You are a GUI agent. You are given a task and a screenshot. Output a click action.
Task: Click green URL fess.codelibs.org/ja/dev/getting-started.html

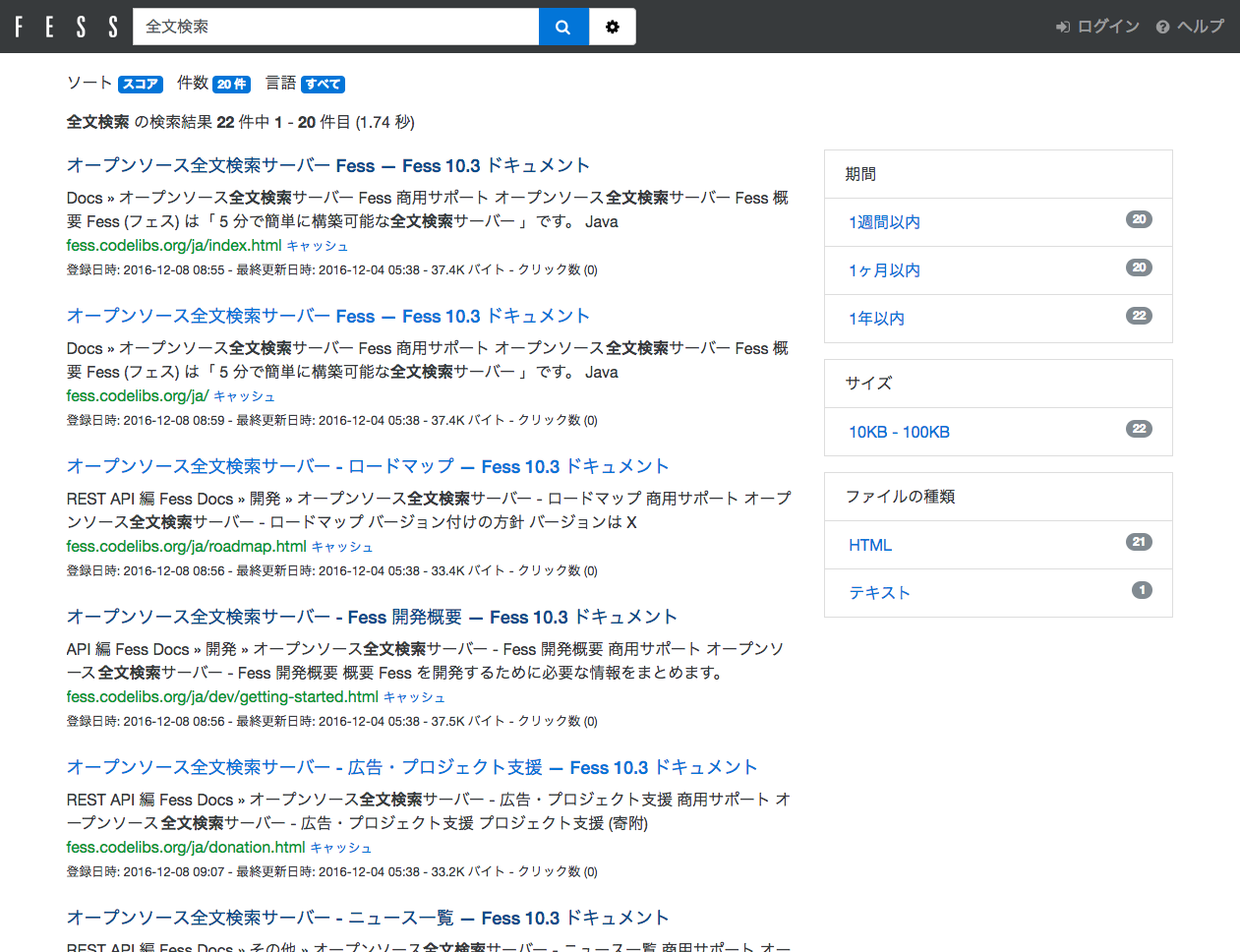[x=222, y=697]
